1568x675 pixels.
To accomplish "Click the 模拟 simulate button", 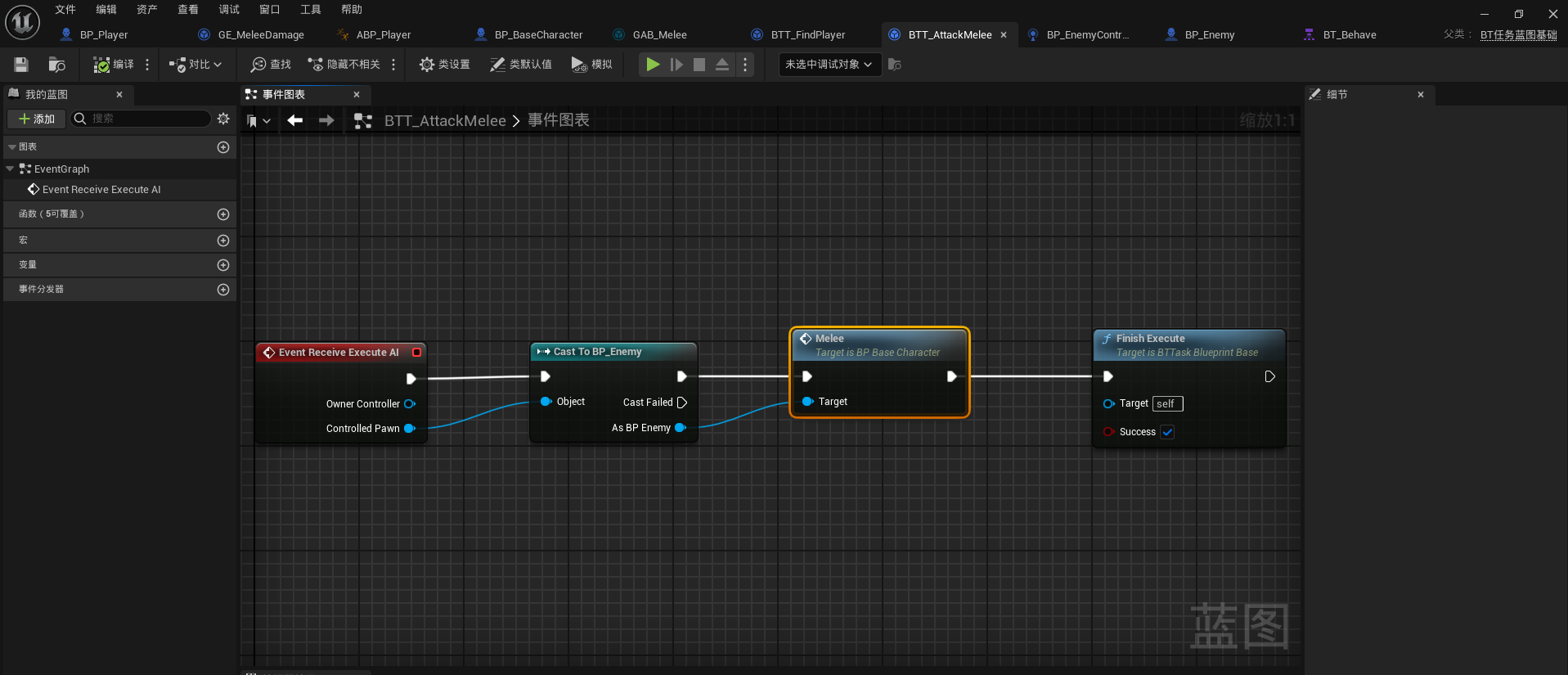I will (x=591, y=65).
